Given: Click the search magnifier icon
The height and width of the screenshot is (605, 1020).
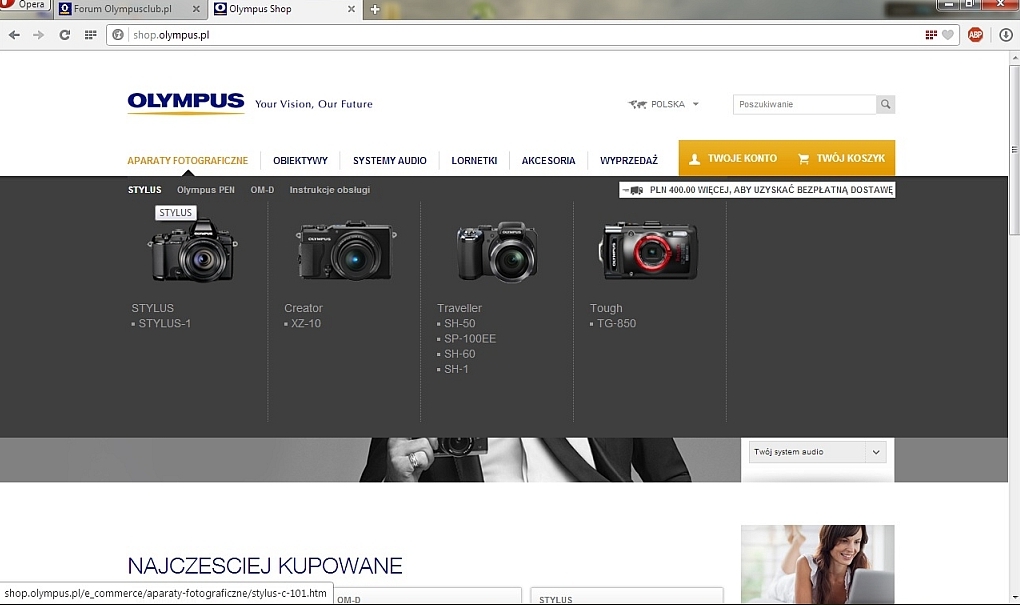Looking at the screenshot, I should [x=886, y=105].
